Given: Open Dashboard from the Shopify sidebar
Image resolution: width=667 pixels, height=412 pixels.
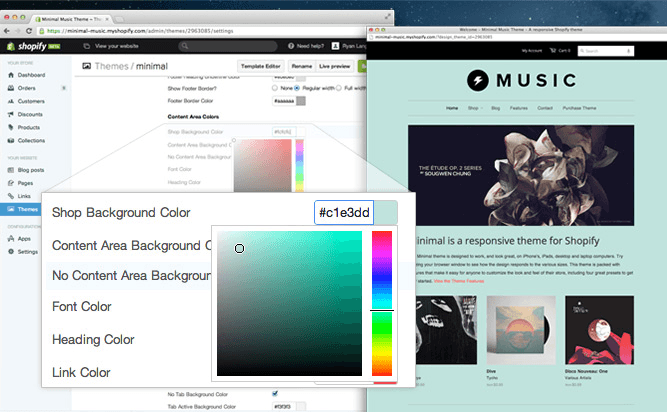Looking at the screenshot, I should pos(30,75).
